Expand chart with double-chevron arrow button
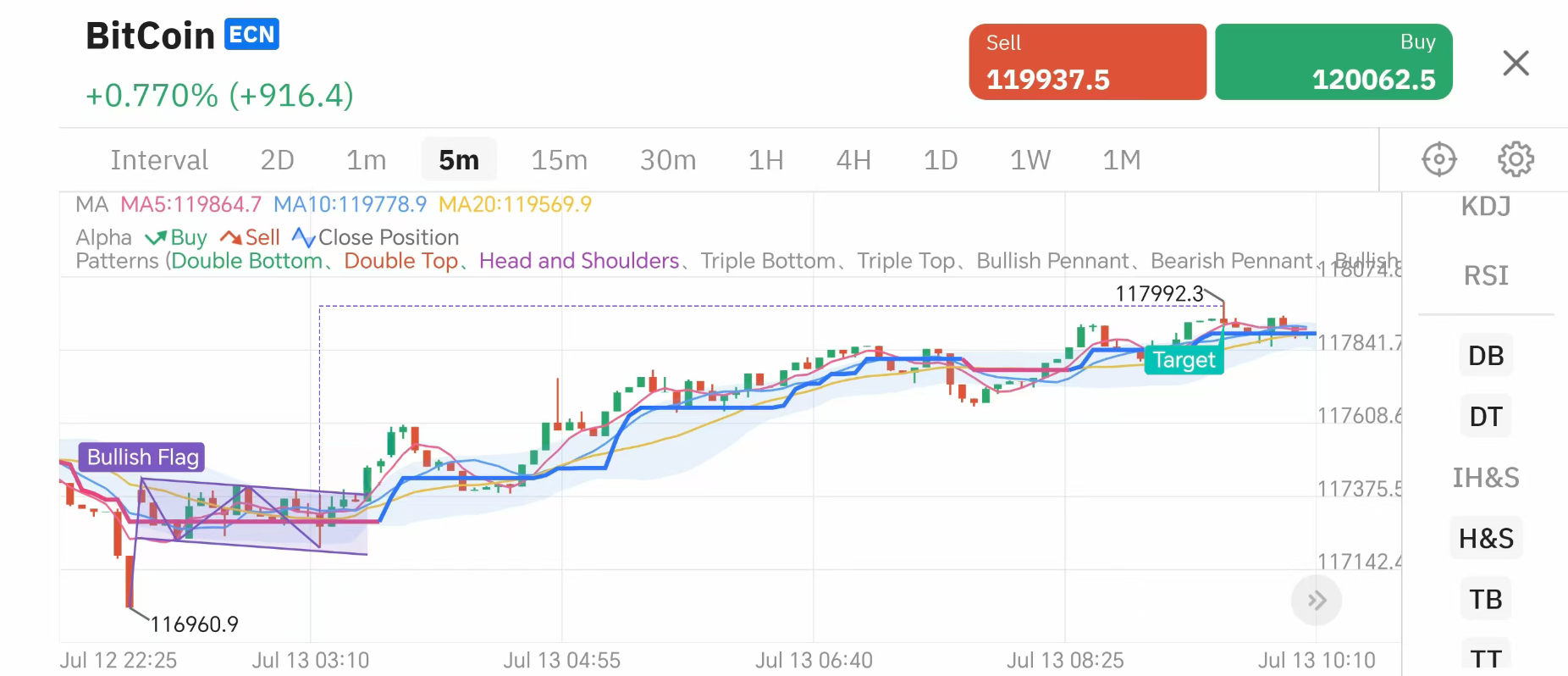Viewport: 1568px width, 676px height. (x=1316, y=601)
